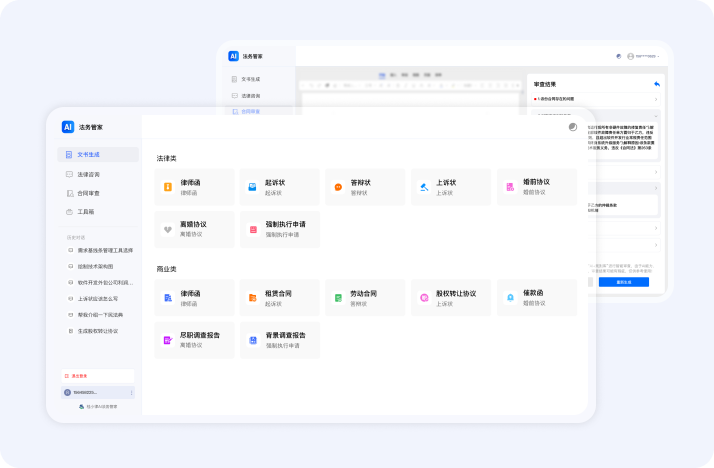Click the 桂小律AI法务管家 footer link
Screen dimensions: 714x468
98,407
